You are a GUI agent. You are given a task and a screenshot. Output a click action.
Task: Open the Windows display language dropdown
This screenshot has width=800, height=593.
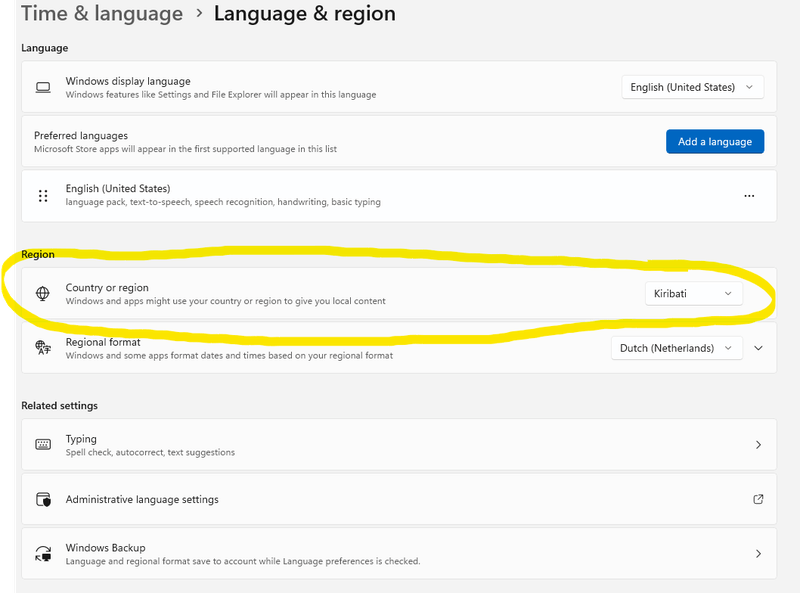(692, 87)
